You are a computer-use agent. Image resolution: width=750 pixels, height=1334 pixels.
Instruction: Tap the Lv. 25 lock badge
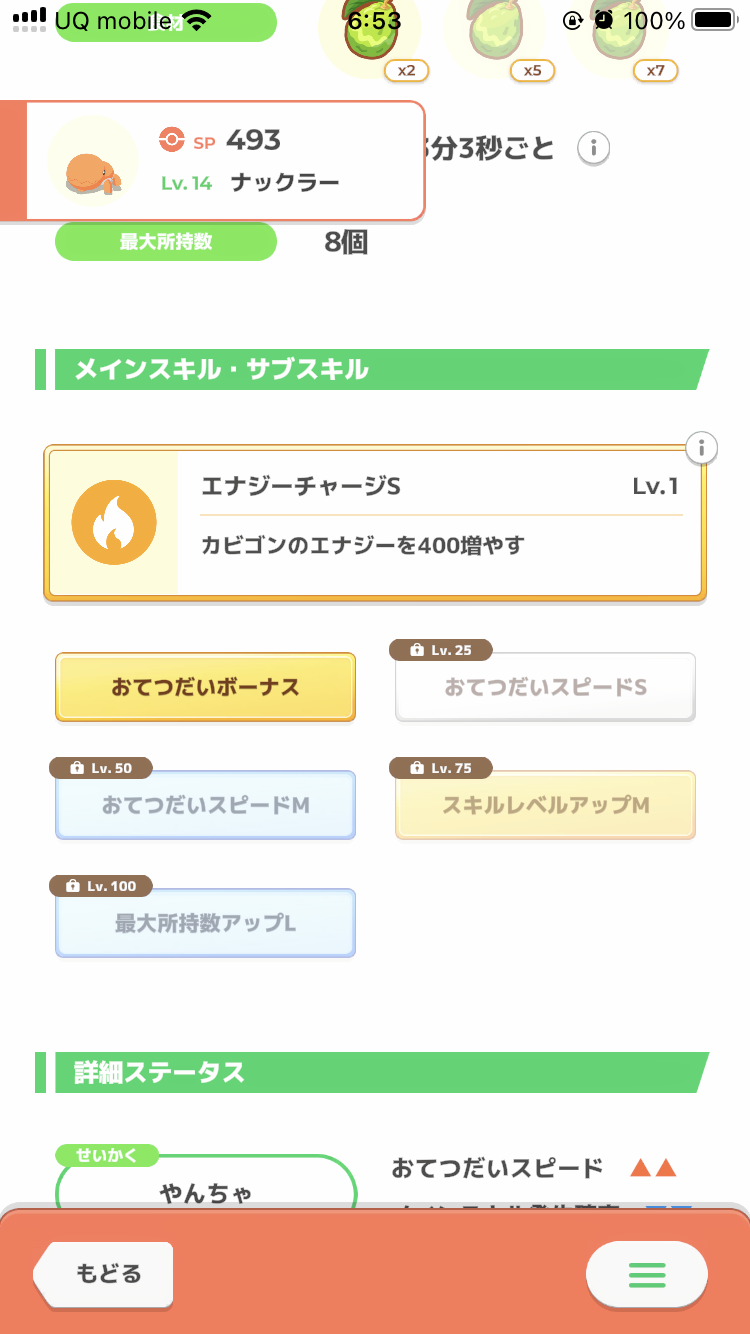point(441,650)
